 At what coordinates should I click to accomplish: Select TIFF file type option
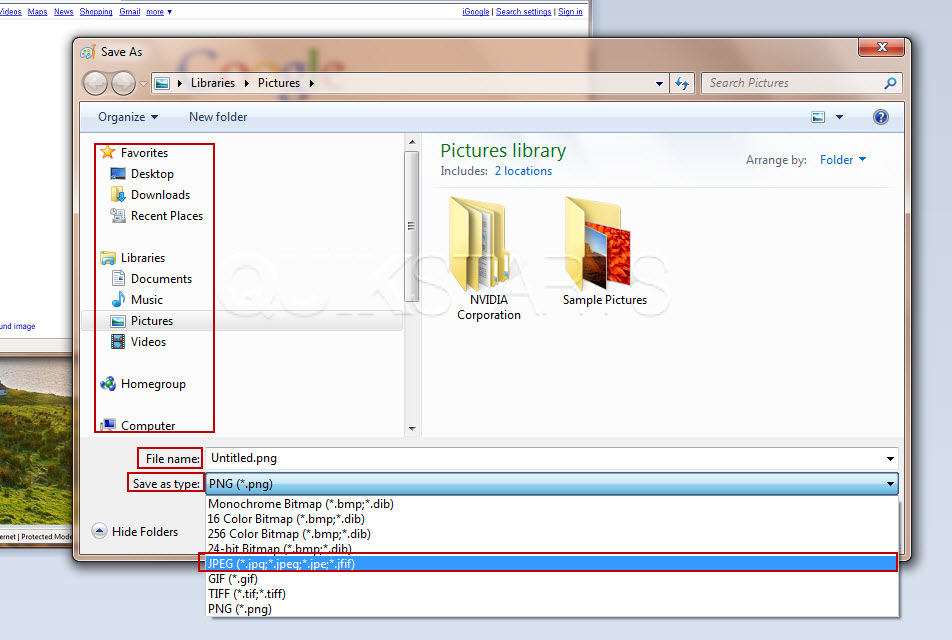coord(552,594)
